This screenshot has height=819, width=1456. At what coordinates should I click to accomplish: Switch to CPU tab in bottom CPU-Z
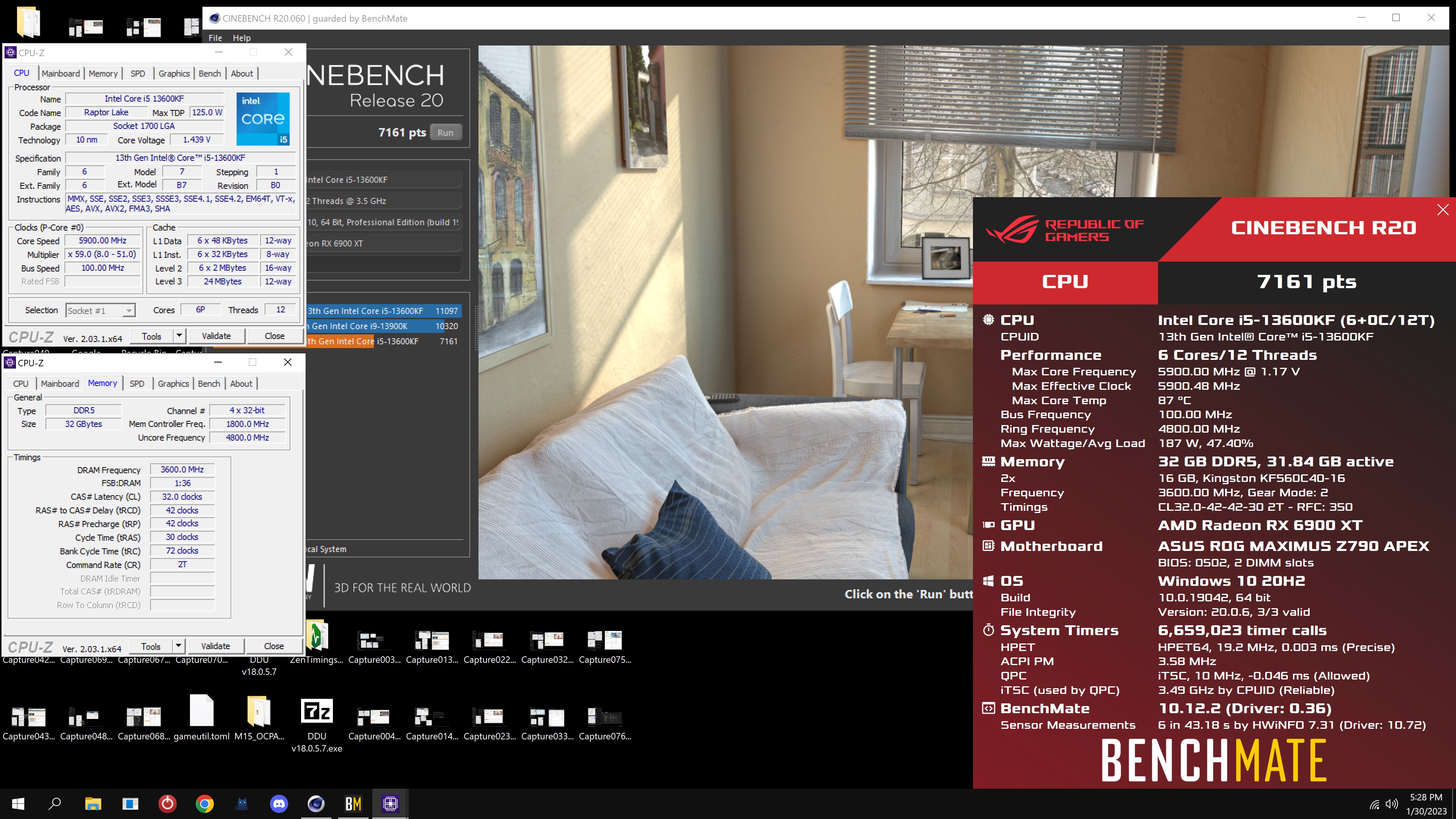tap(21, 383)
